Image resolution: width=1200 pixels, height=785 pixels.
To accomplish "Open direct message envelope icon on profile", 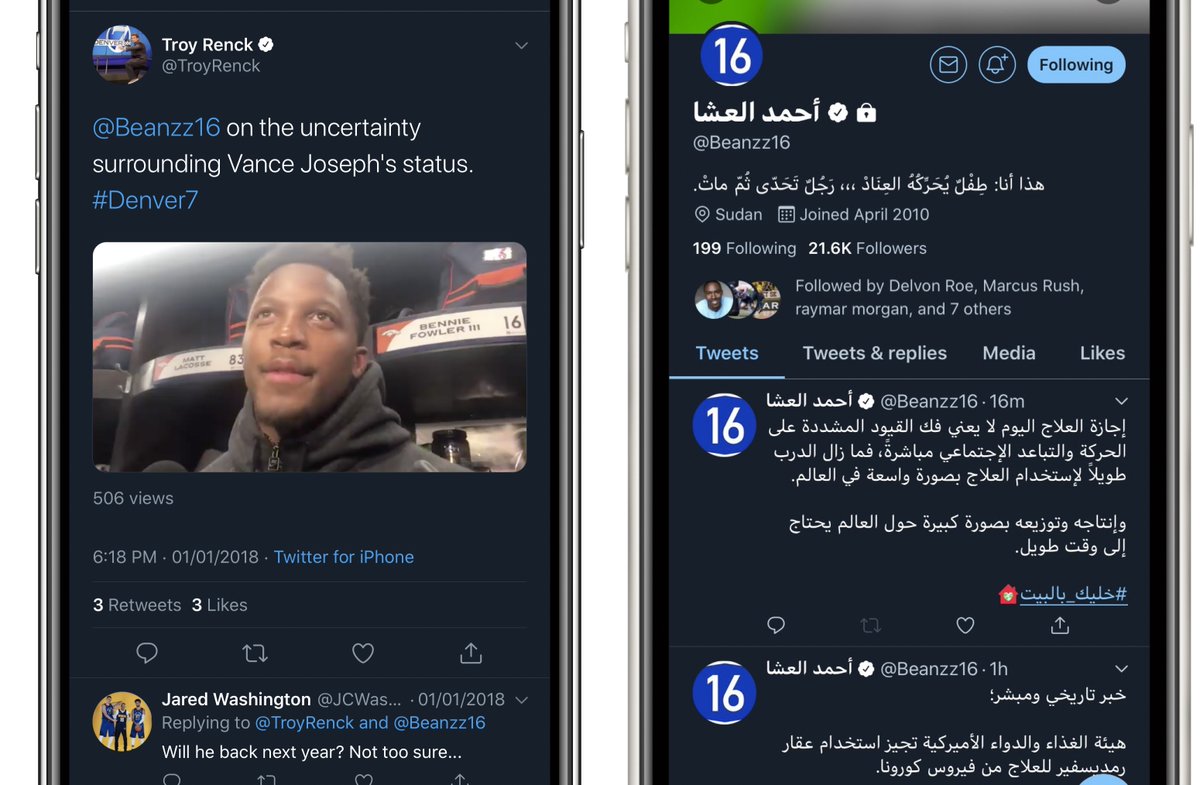I will [948, 65].
